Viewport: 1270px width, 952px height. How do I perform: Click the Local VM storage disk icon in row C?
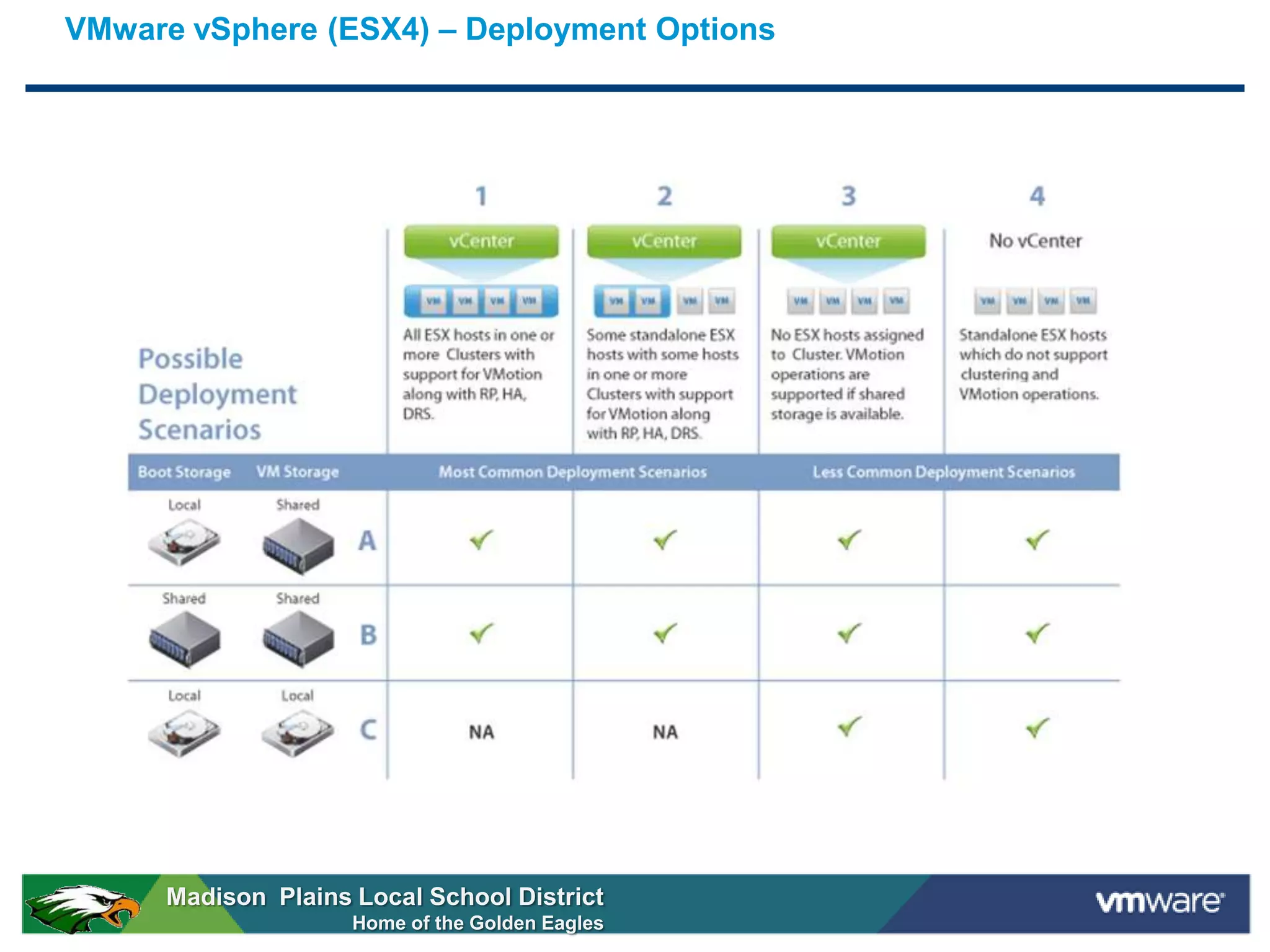[298, 733]
